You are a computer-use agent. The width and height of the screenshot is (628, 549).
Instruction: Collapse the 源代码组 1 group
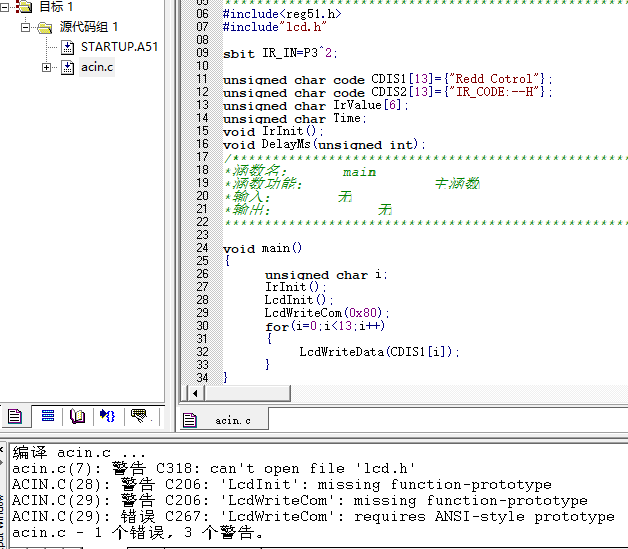25,27
